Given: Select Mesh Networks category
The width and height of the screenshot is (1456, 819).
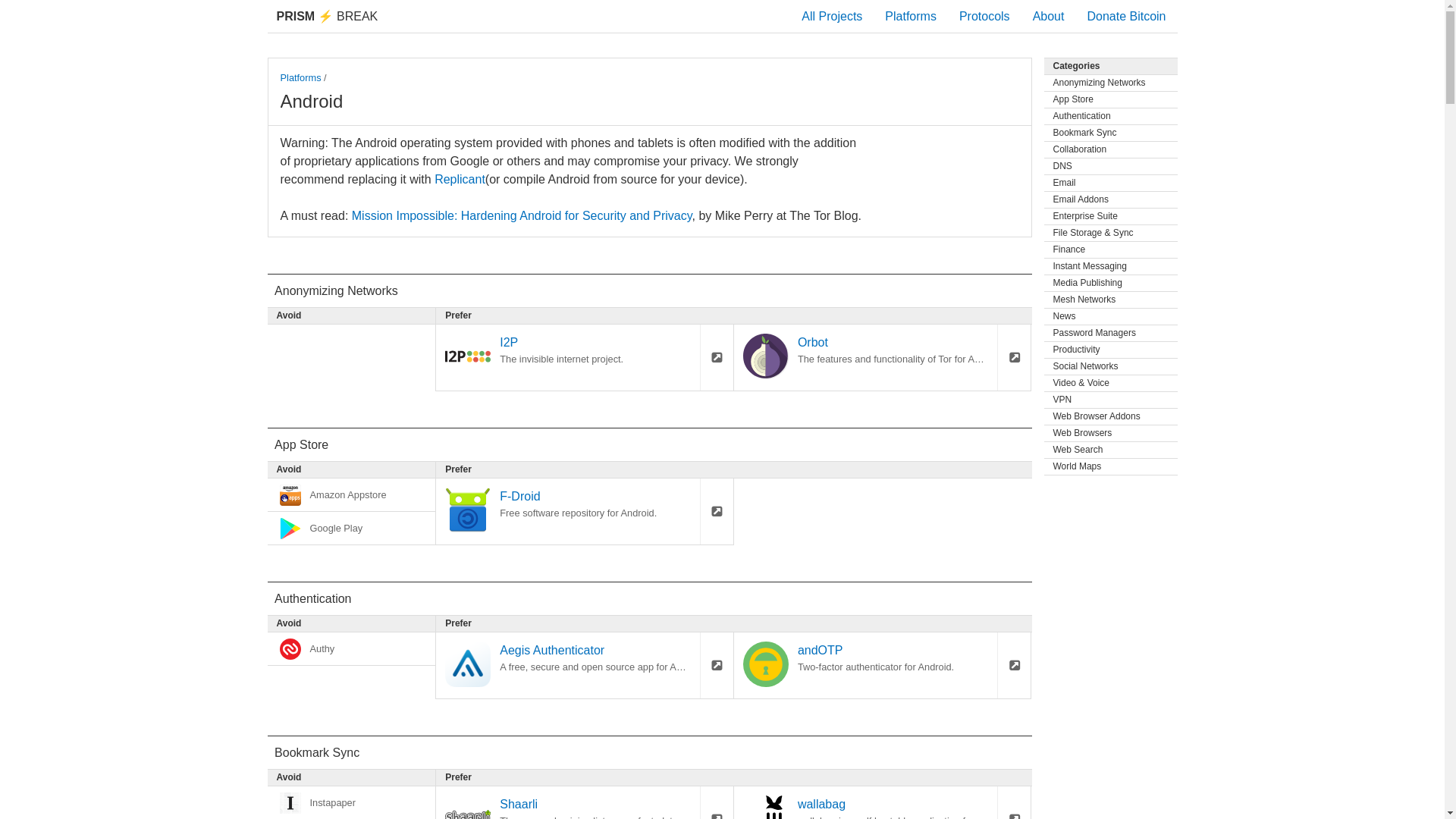Looking at the screenshot, I should [1110, 300].
